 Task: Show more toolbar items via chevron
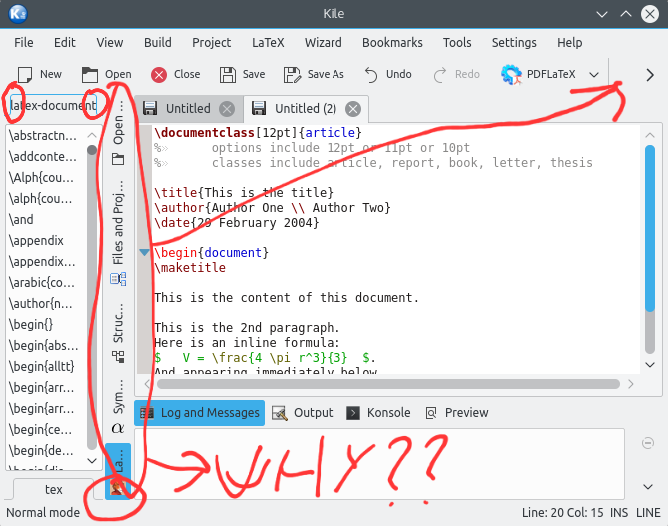pos(650,75)
